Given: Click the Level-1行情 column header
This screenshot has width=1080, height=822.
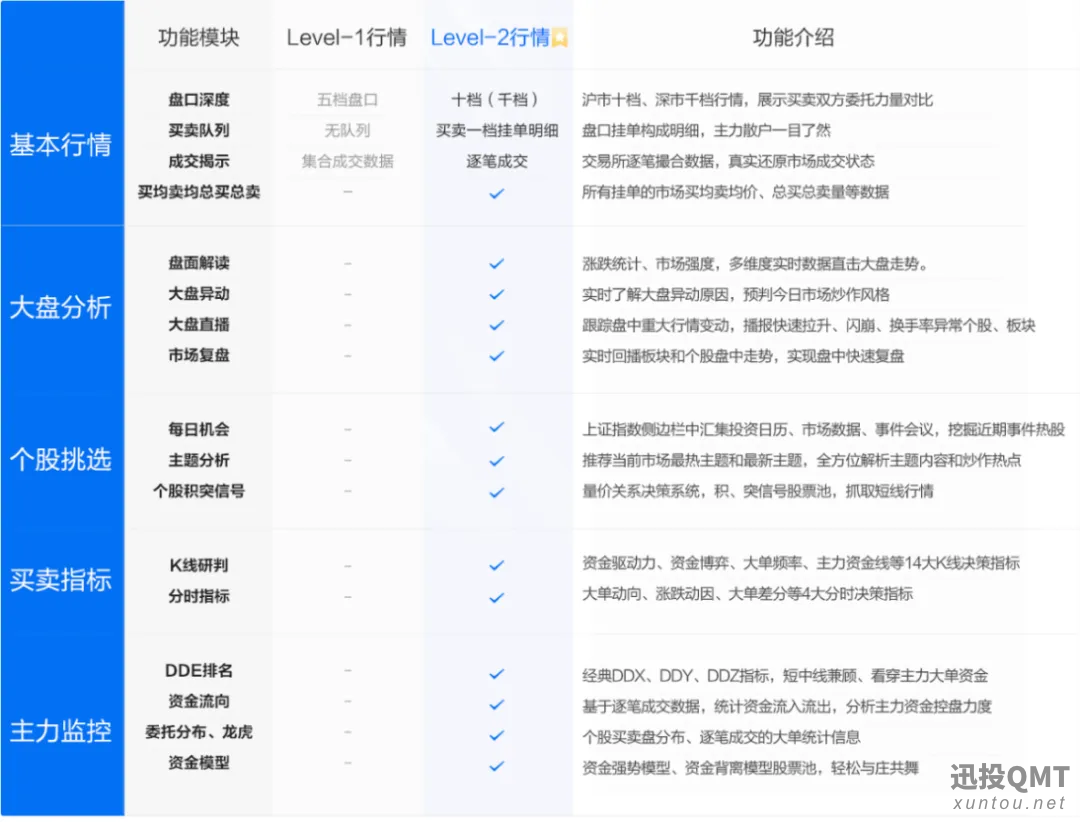Looking at the screenshot, I should point(346,38).
